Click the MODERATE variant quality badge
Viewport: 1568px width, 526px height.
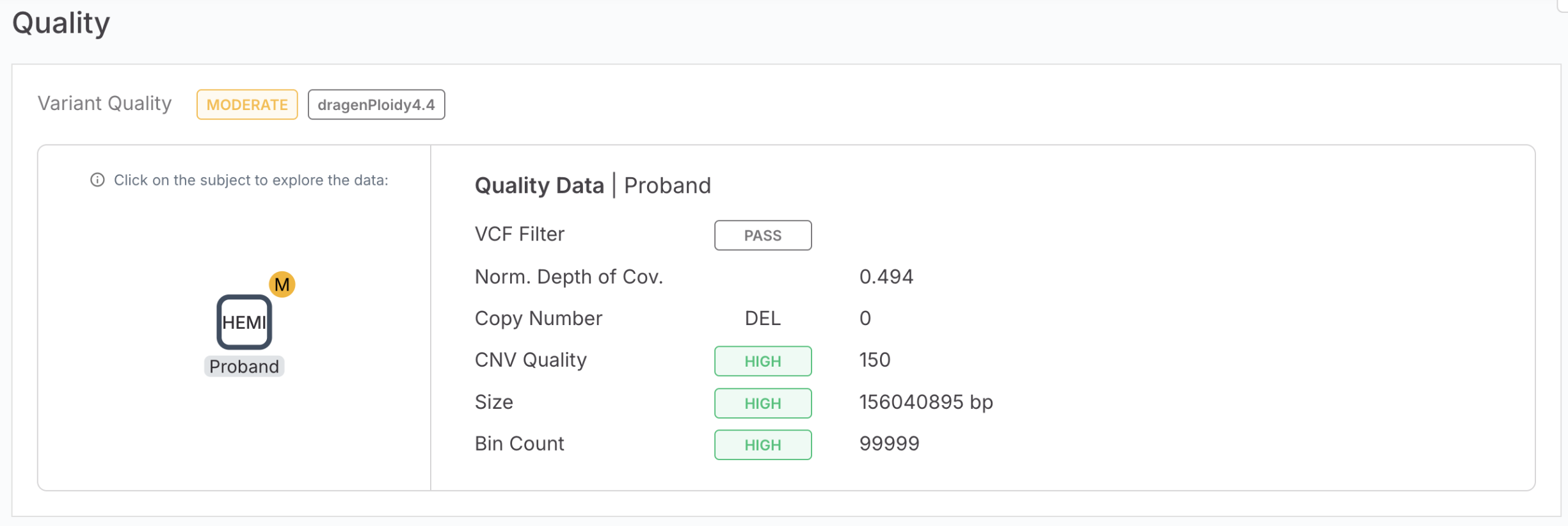click(x=247, y=104)
